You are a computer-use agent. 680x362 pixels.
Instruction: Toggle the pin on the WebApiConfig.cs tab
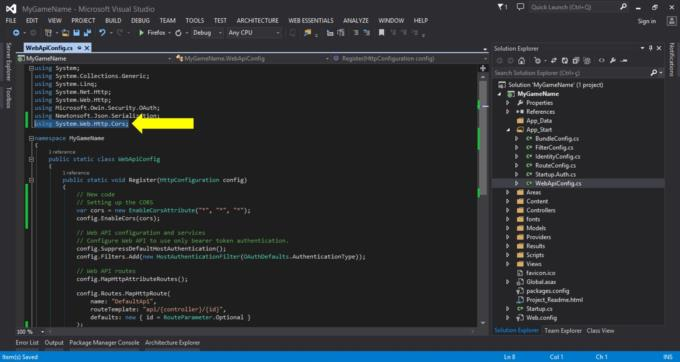click(x=79, y=48)
